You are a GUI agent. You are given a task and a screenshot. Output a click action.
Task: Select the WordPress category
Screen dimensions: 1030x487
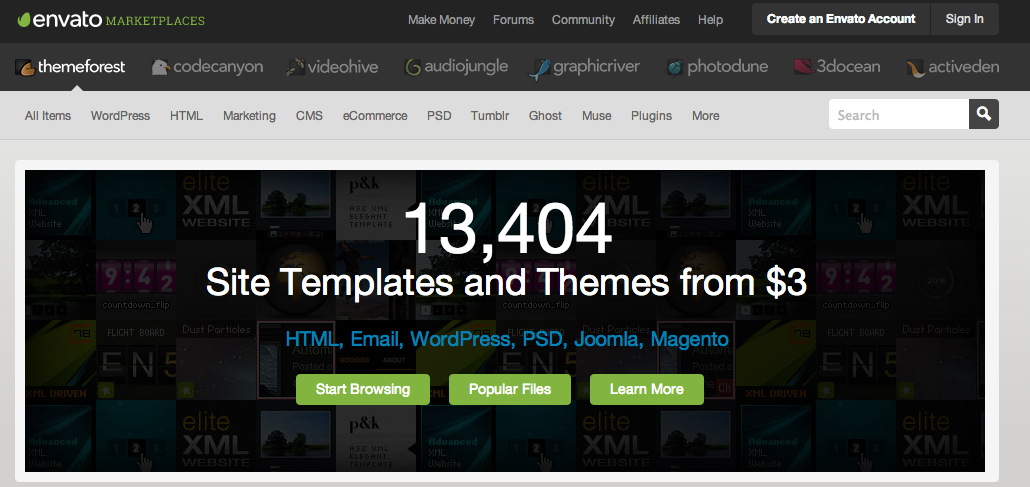(120, 116)
